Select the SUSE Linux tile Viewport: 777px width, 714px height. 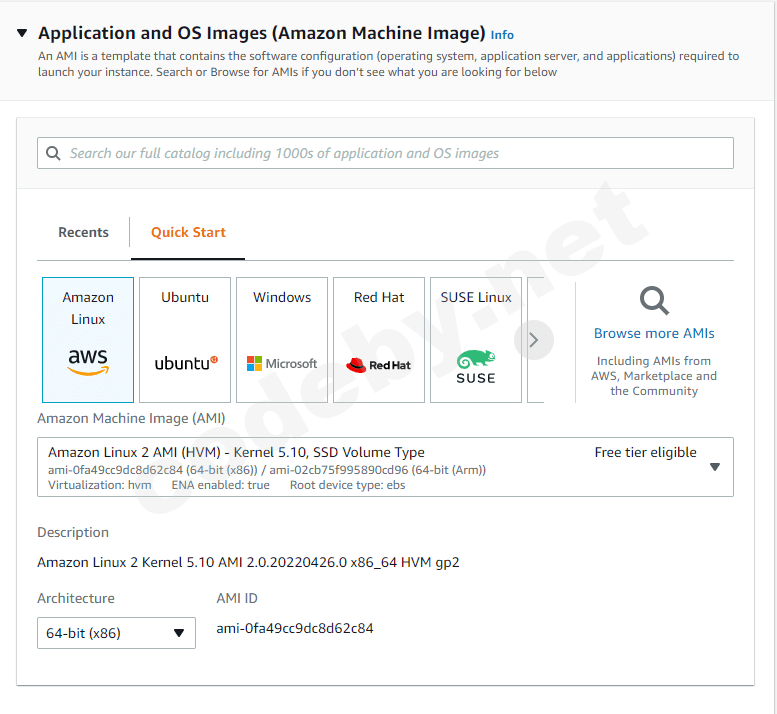coord(476,340)
